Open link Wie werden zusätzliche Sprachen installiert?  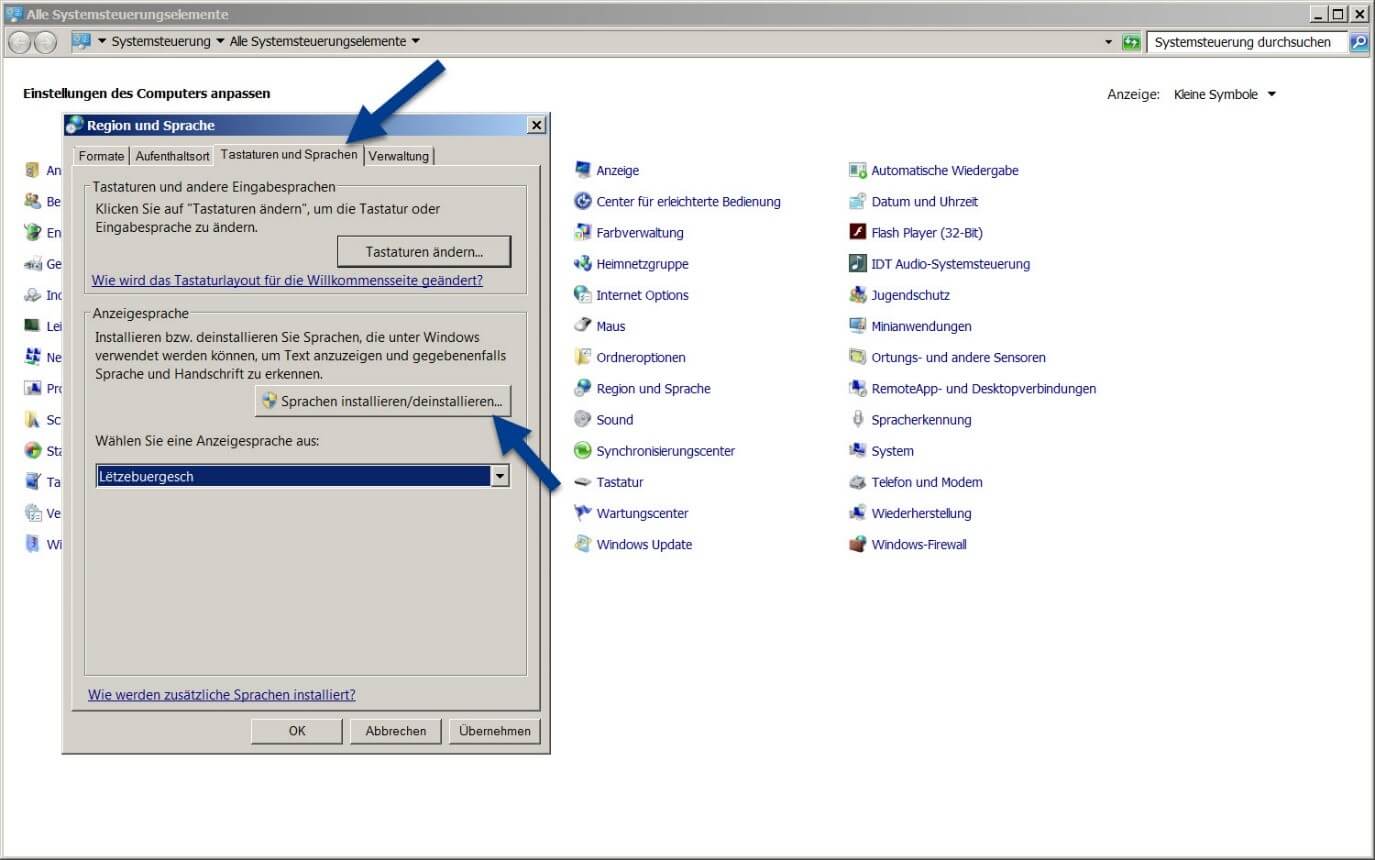(x=222, y=694)
